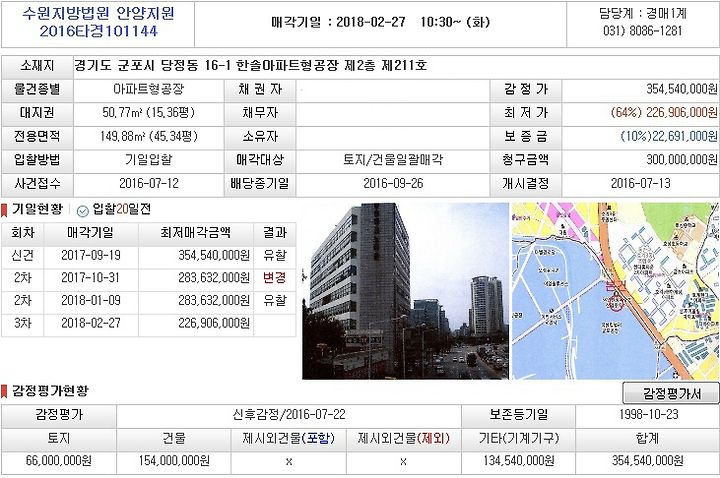
Task: Click the 제시외건물(제외) column header
Action: coord(404,439)
